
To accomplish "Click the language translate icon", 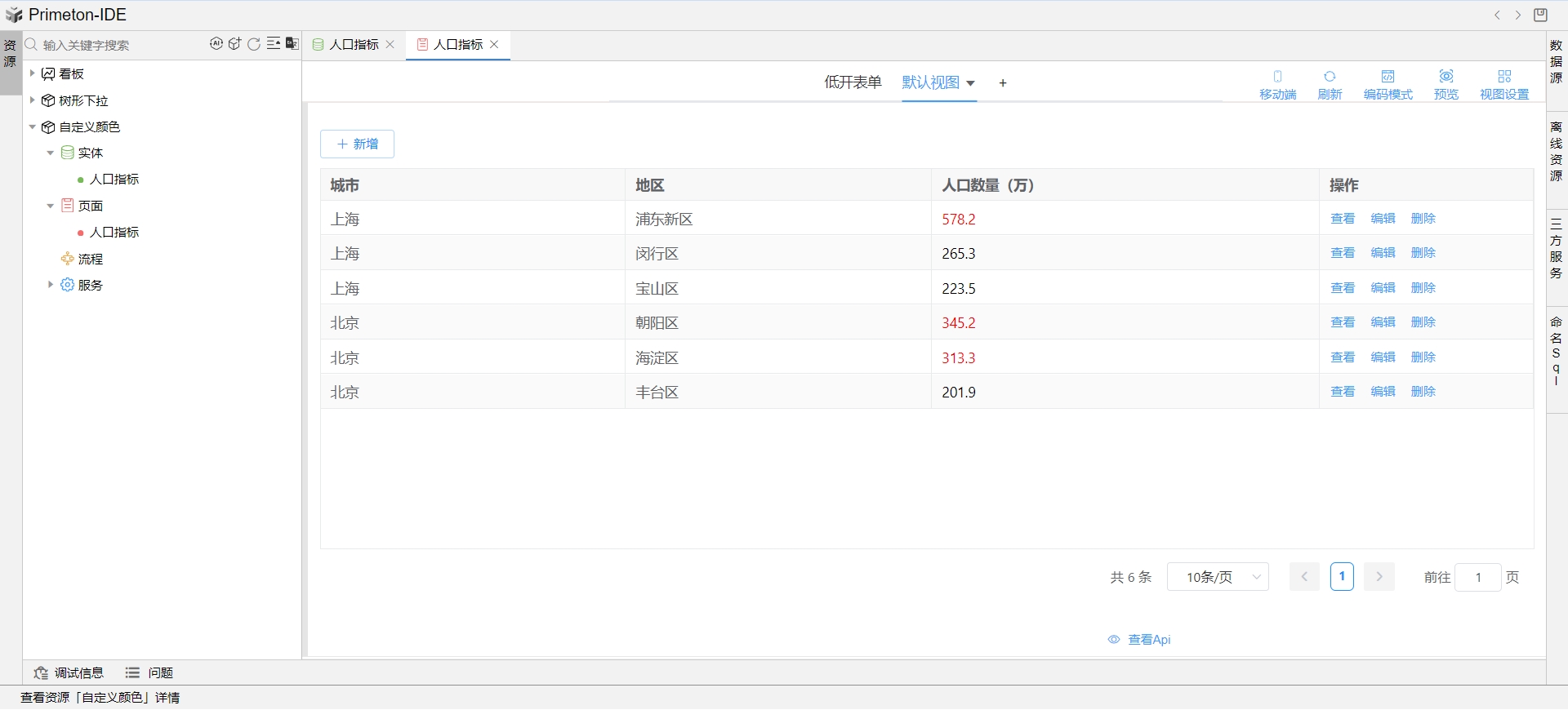I will point(292,44).
